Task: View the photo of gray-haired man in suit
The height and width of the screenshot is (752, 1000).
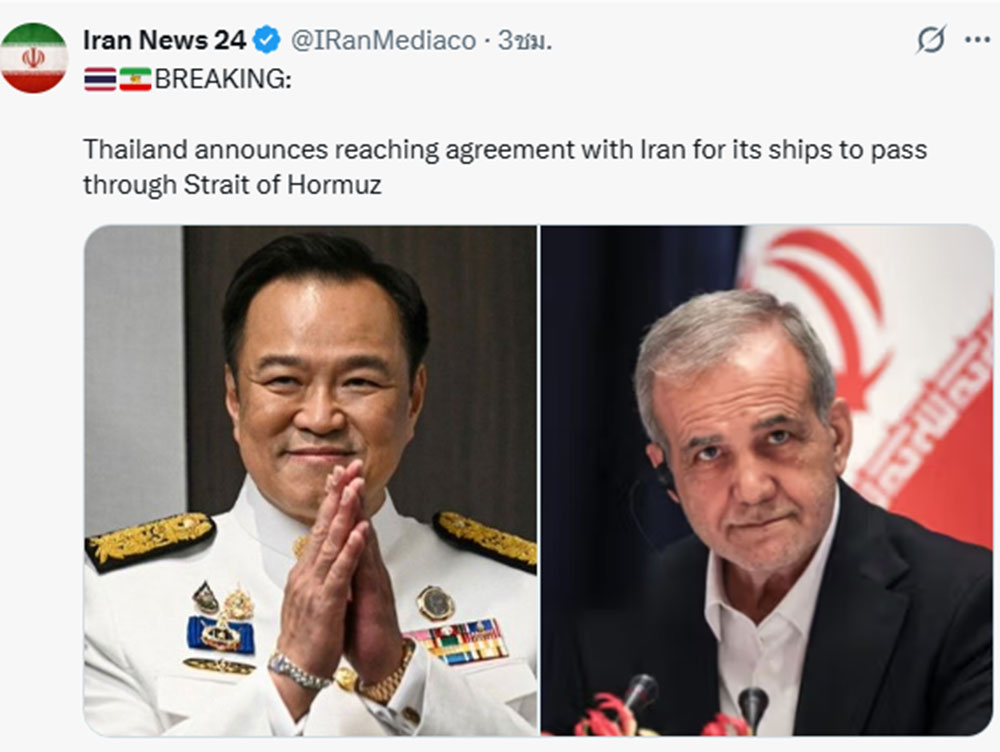Action: click(x=767, y=480)
